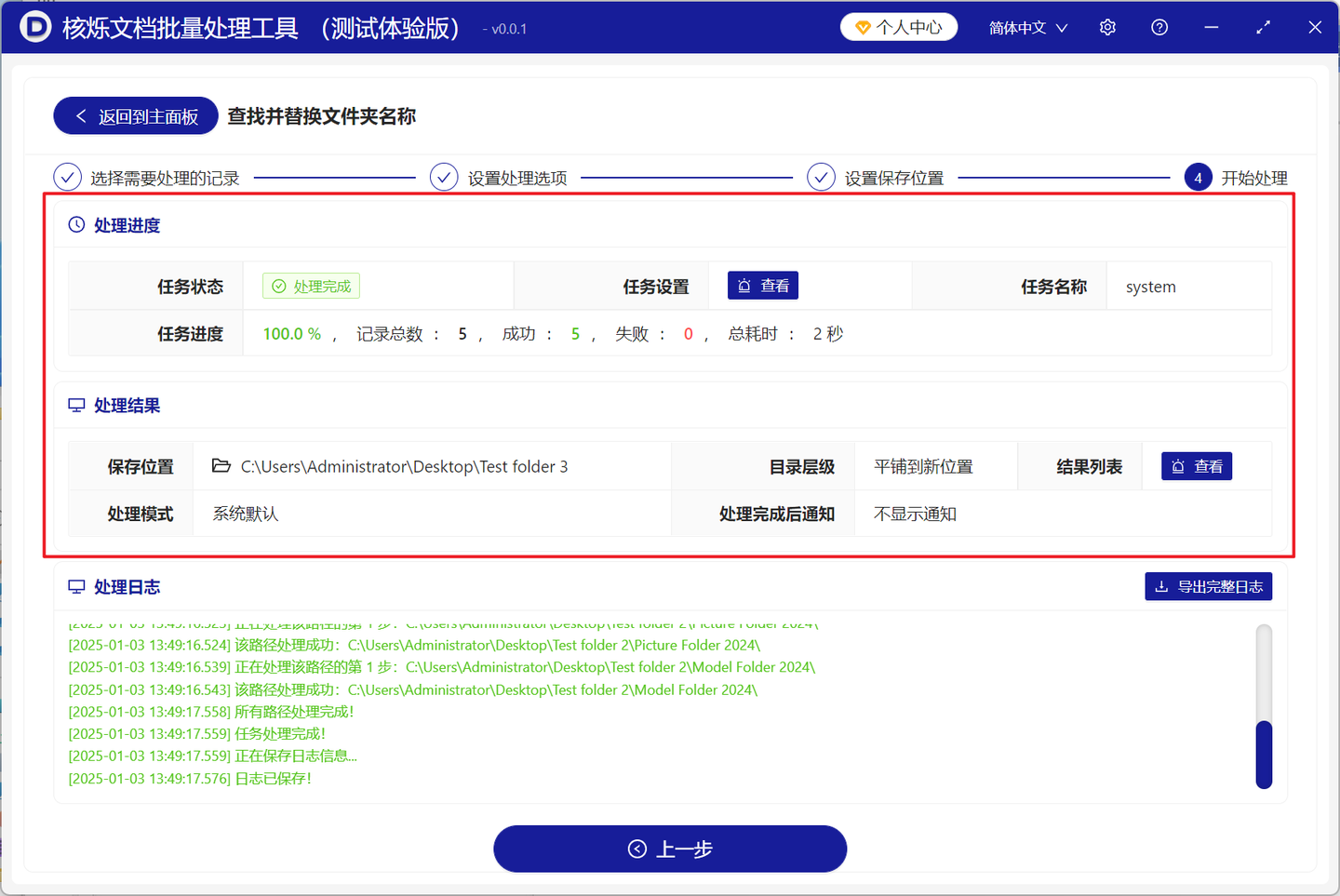Image resolution: width=1340 pixels, height=896 pixels.
Task: Click log line 所有路径处理完成!
Action: tap(211, 711)
